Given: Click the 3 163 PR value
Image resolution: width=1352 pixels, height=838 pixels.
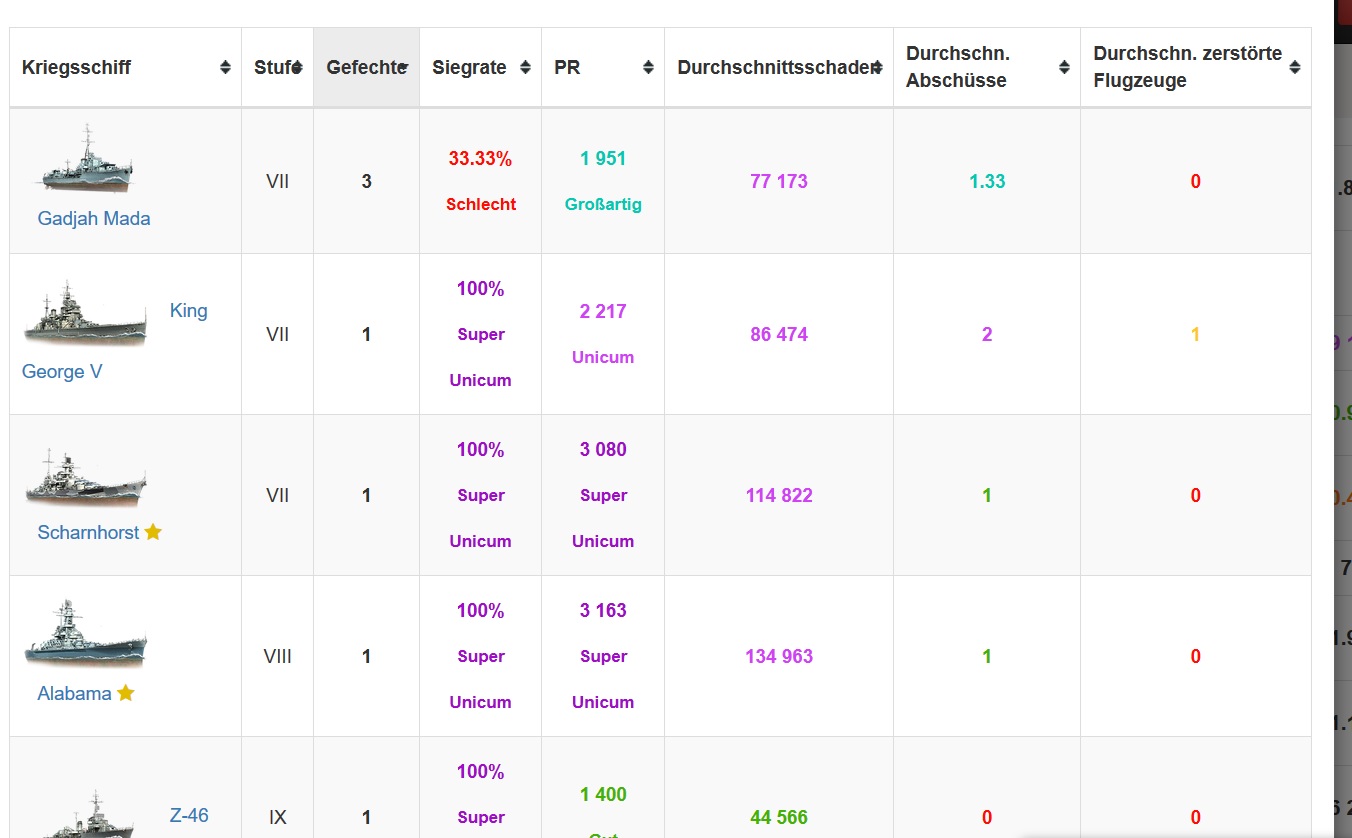Looking at the screenshot, I should pos(603,610).
